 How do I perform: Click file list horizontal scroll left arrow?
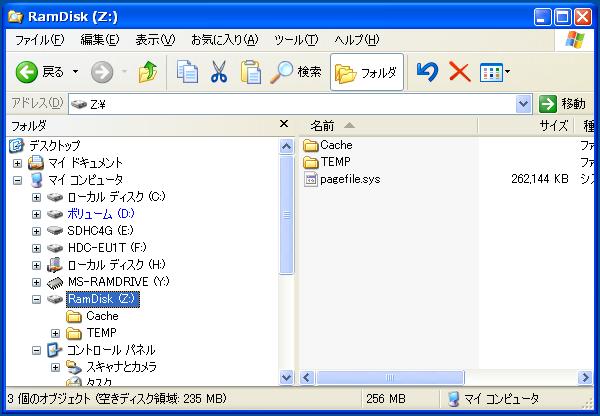(x=306, y=378)
